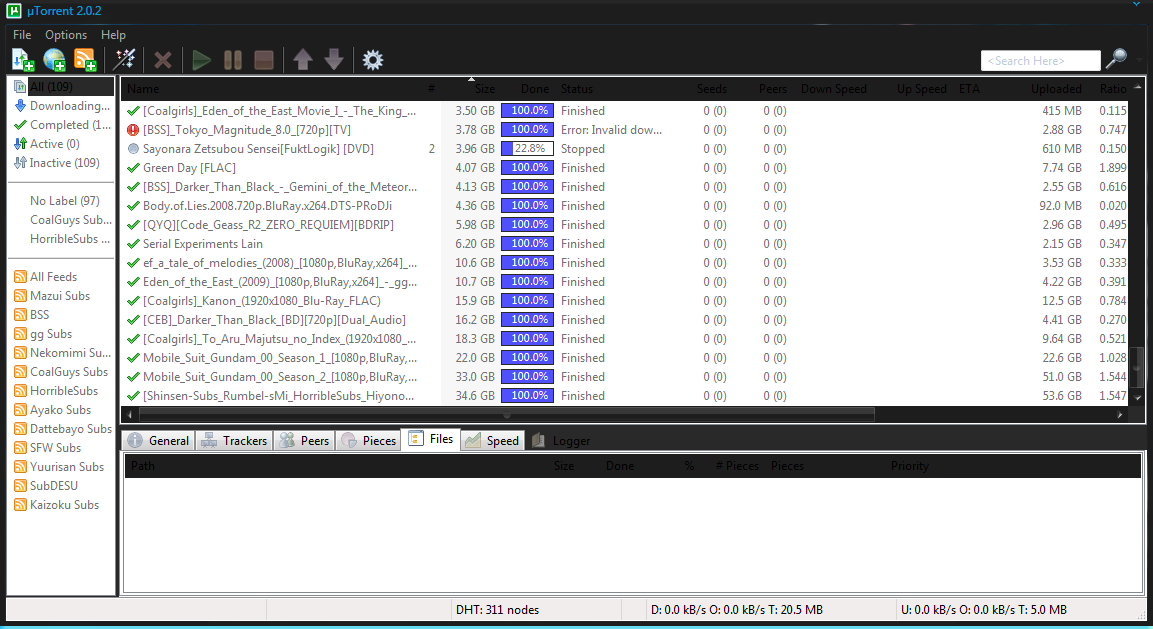This screenshot has height=629, width=1153.
Task: Click the Stop torrent square icon
Action: [x=264, y=60]
